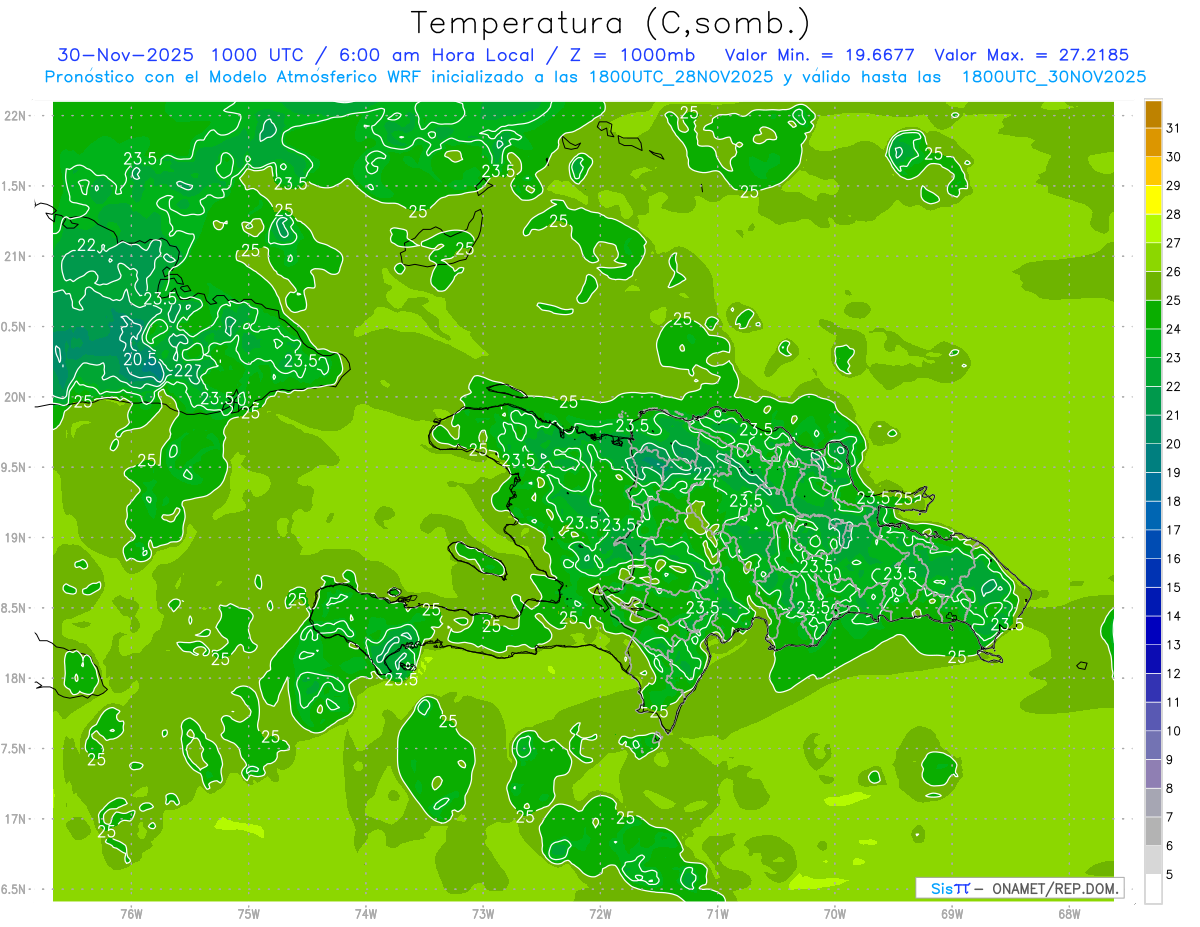Click the "19N" latitude axis label
Viewport: 1200px width, 927px height.
coord(14,537)
